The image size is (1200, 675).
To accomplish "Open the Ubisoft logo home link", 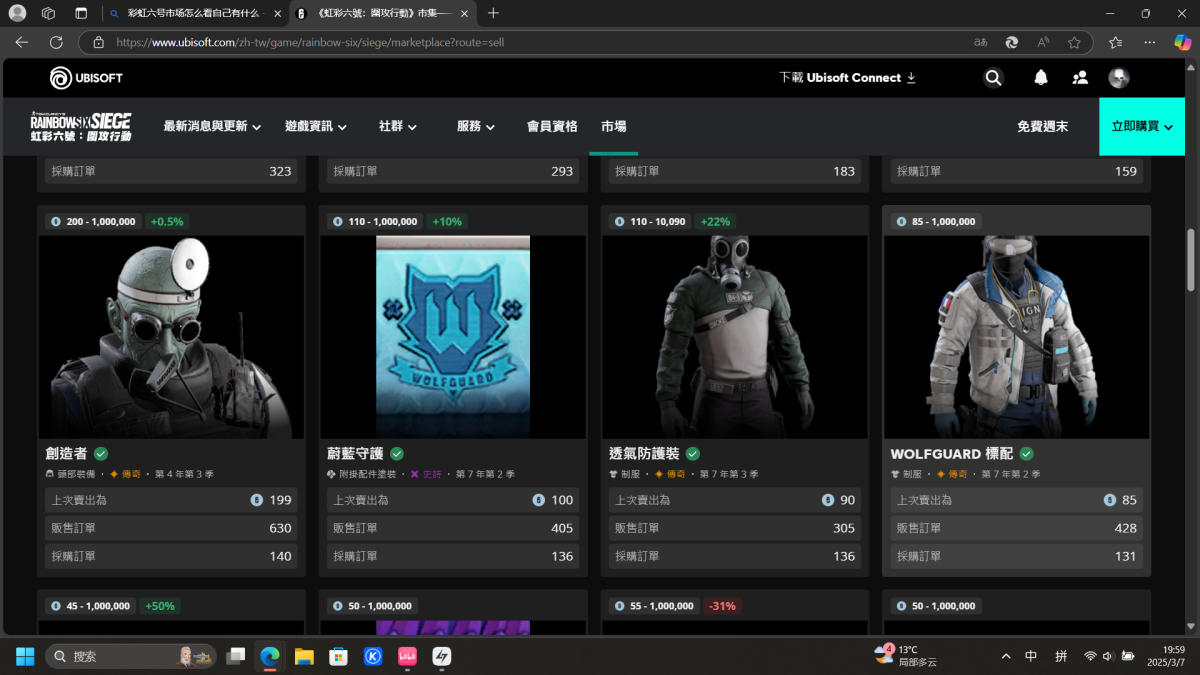I will pos(86,78).
